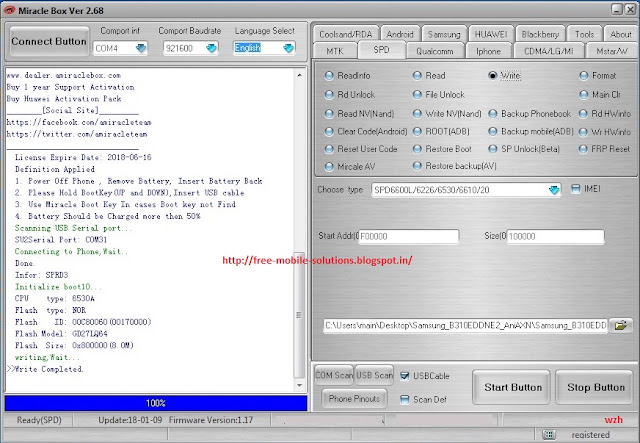Click the USB Scan button
This screenshot has width=640, height=443.
click(x=374, y=375)
